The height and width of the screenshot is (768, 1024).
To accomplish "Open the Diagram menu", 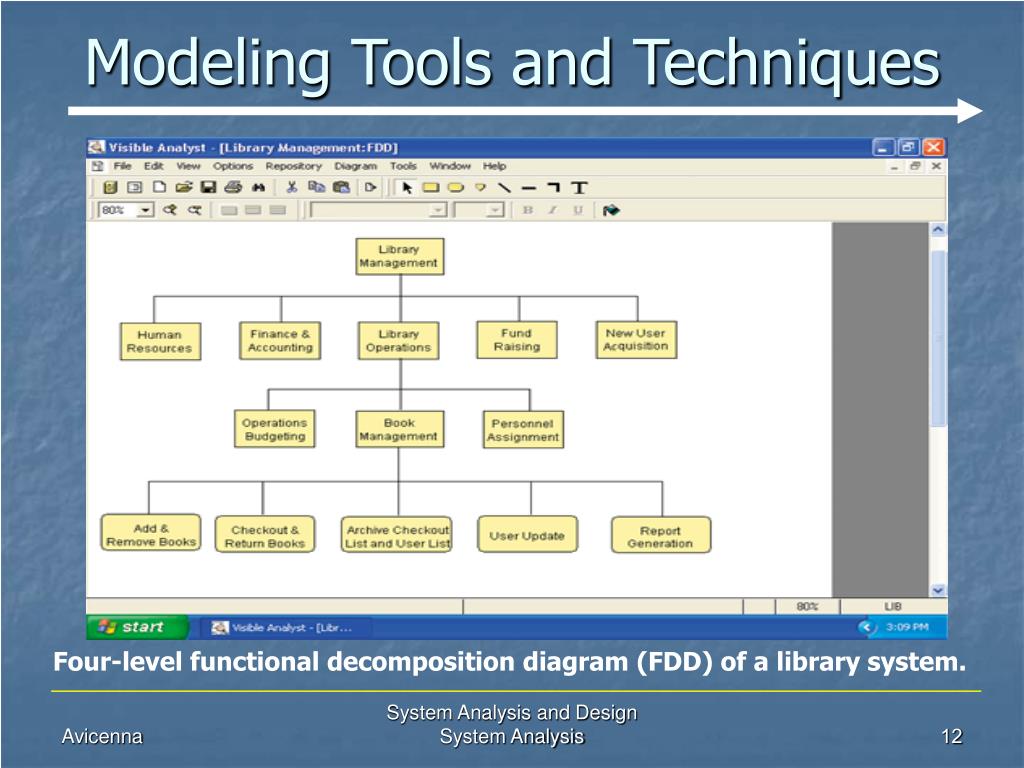I will coord(355,166).
